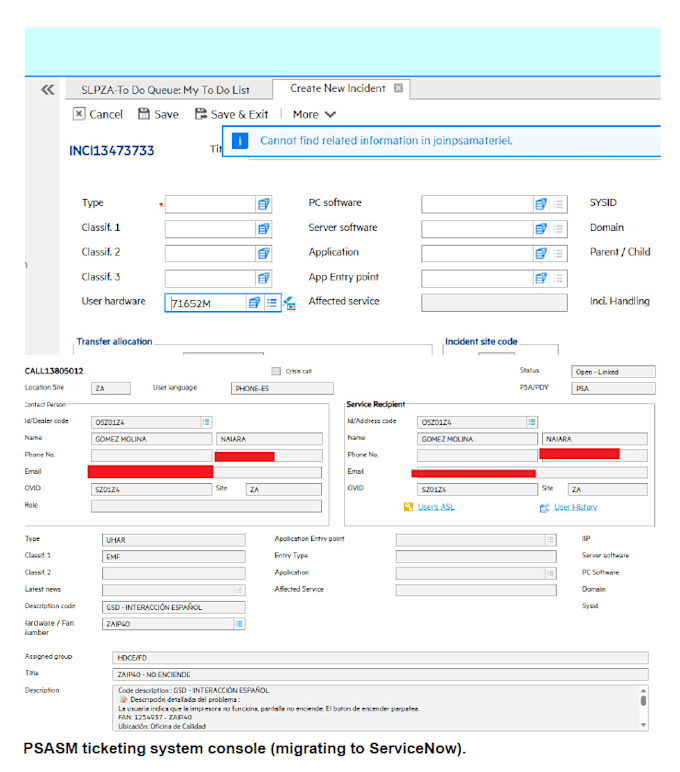Click the Type input field in incident form

point(210,204)
